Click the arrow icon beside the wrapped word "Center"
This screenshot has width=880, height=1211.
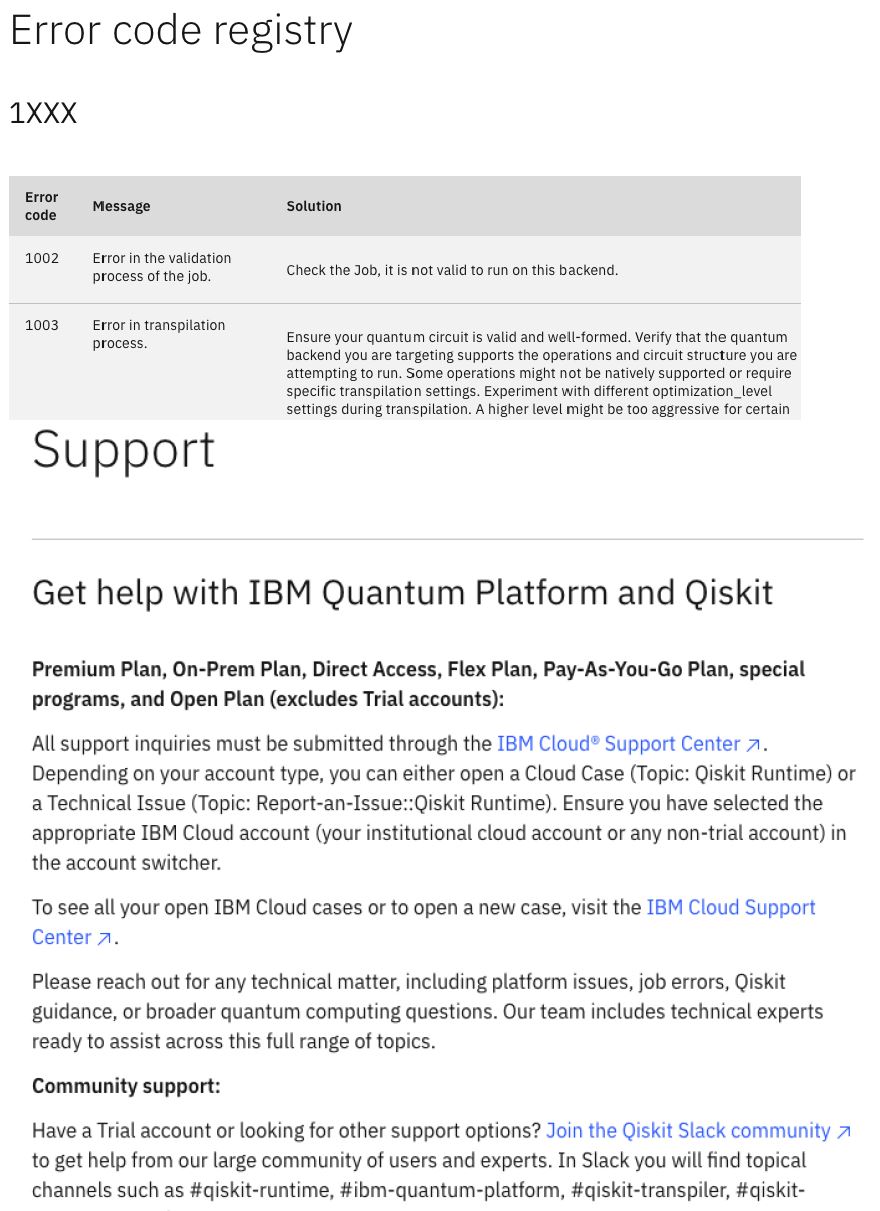(x=103, y=939)
